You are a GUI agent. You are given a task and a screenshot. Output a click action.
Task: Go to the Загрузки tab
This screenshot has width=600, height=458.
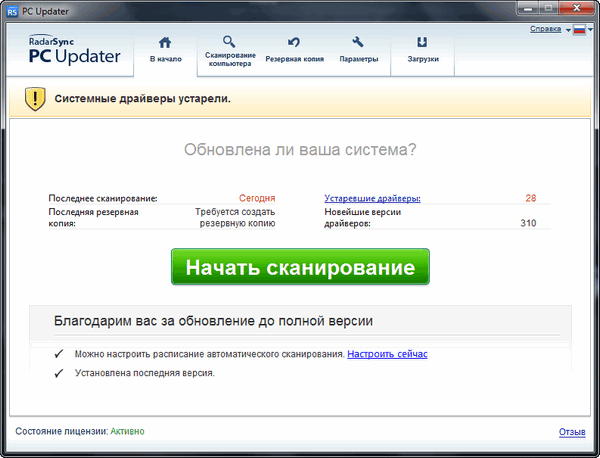tap(423, 51)
